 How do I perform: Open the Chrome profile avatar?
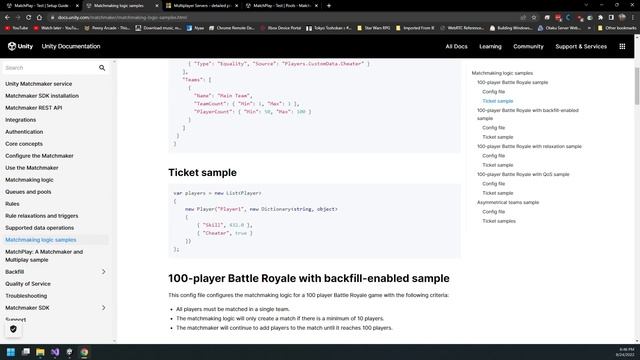pos(622,18)
